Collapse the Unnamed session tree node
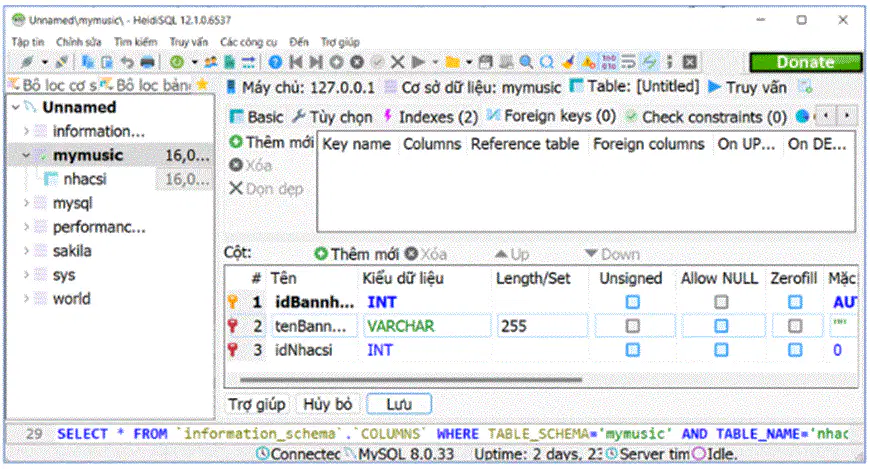The width and height of the screenshot is (870, 469). coord(16,107)
